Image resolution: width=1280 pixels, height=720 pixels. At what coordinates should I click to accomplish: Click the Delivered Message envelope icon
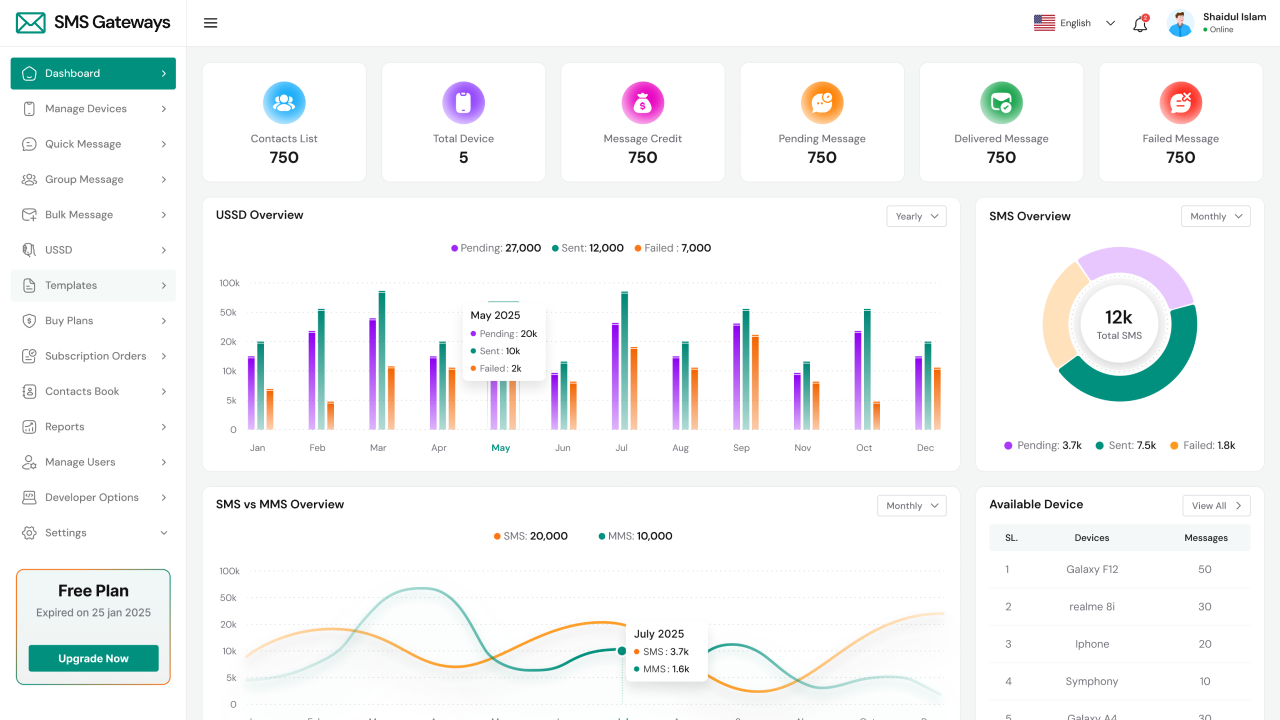point(1001,102)
